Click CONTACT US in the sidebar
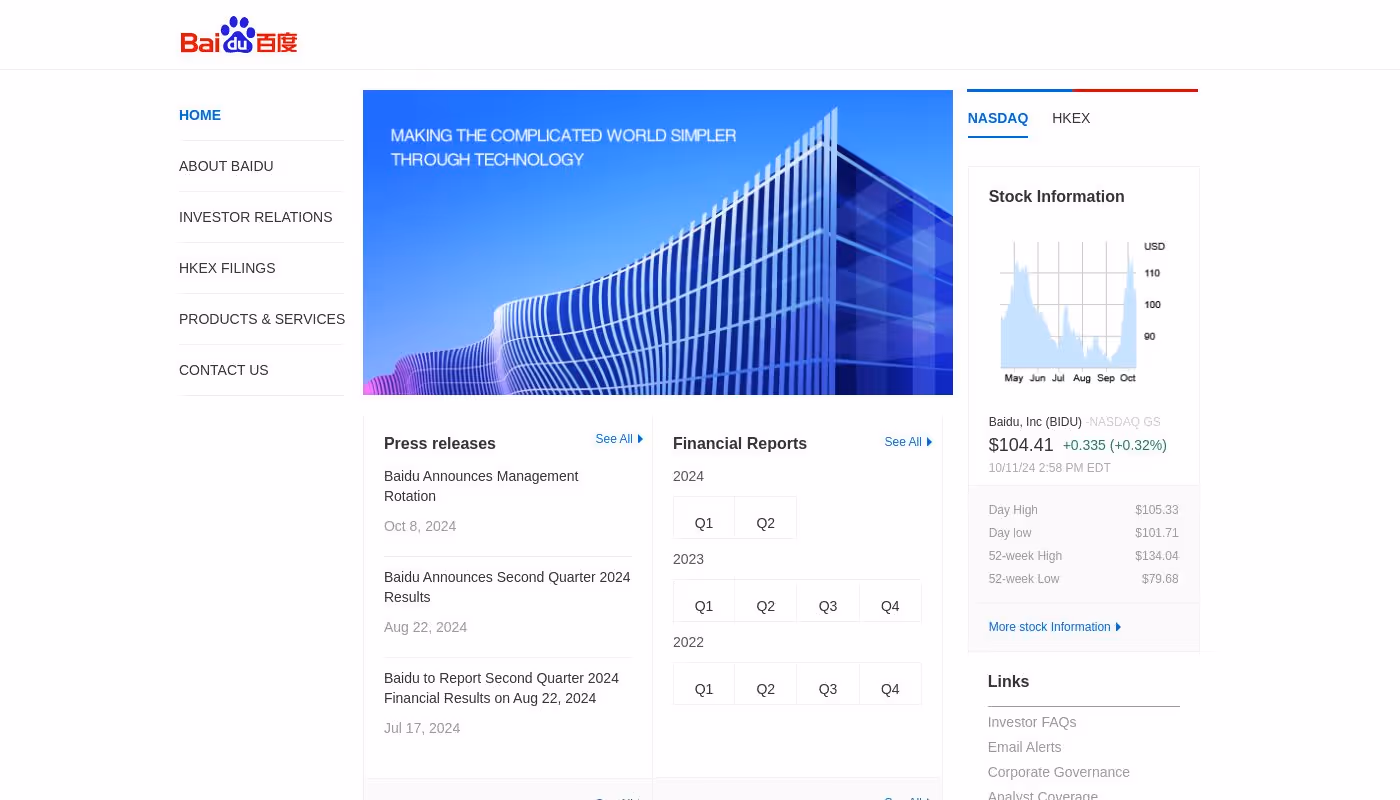The height and width of the screenshot is (800, 1400). coord(224,370)
